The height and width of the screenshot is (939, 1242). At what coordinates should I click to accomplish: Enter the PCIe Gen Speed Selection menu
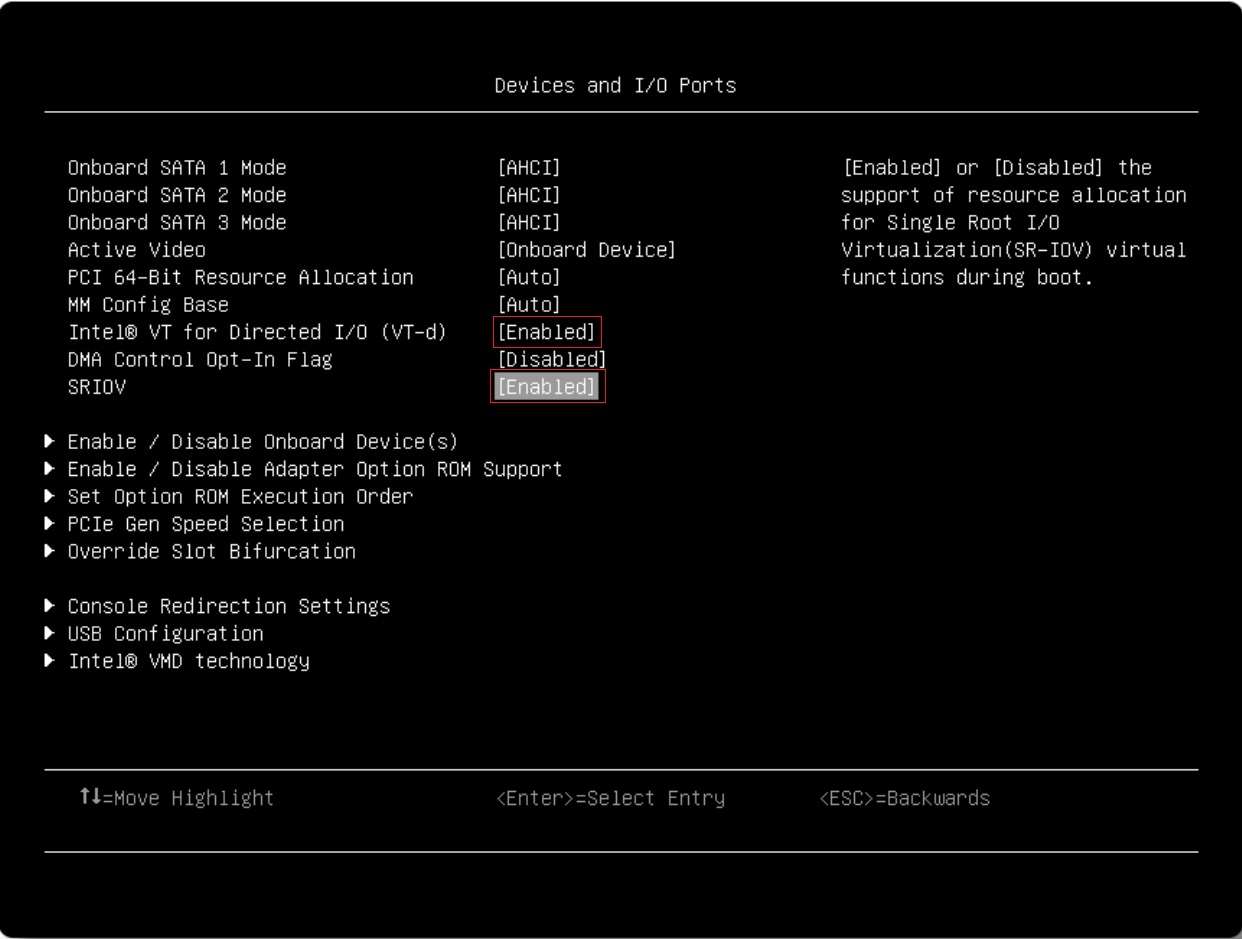click(206, 524)
